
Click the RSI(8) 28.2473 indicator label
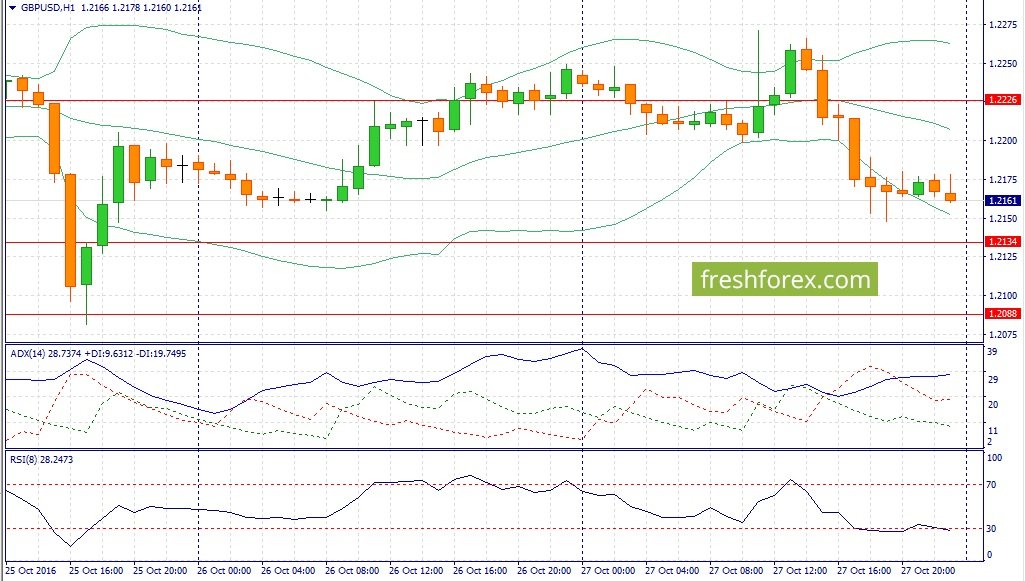[41, 459]
